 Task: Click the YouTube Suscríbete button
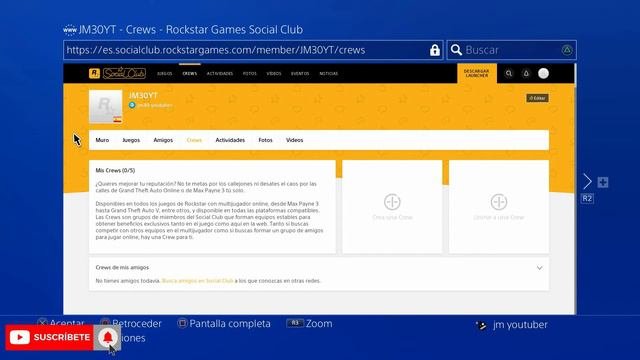[49, 338]
